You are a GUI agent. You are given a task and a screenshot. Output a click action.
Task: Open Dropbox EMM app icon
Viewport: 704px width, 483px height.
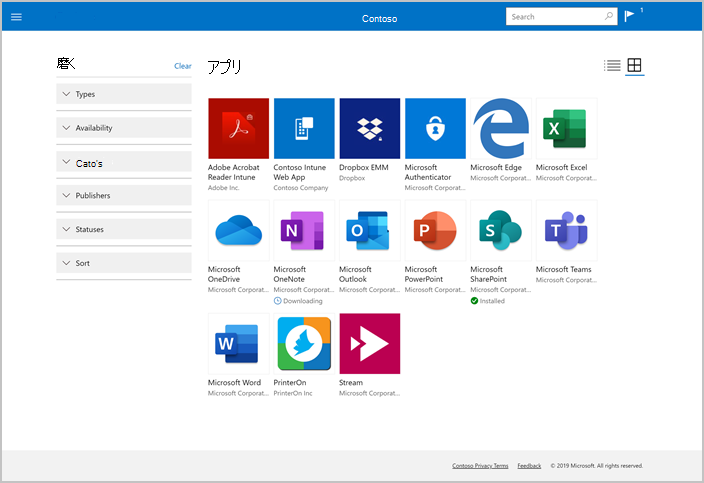370,128
